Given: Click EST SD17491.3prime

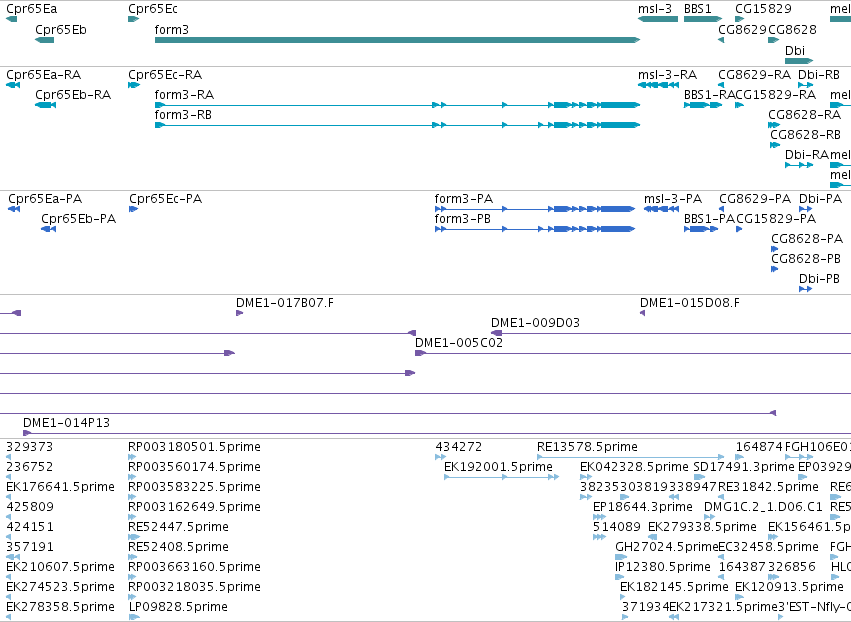Looking at the screenshot, I should point(744,467).
